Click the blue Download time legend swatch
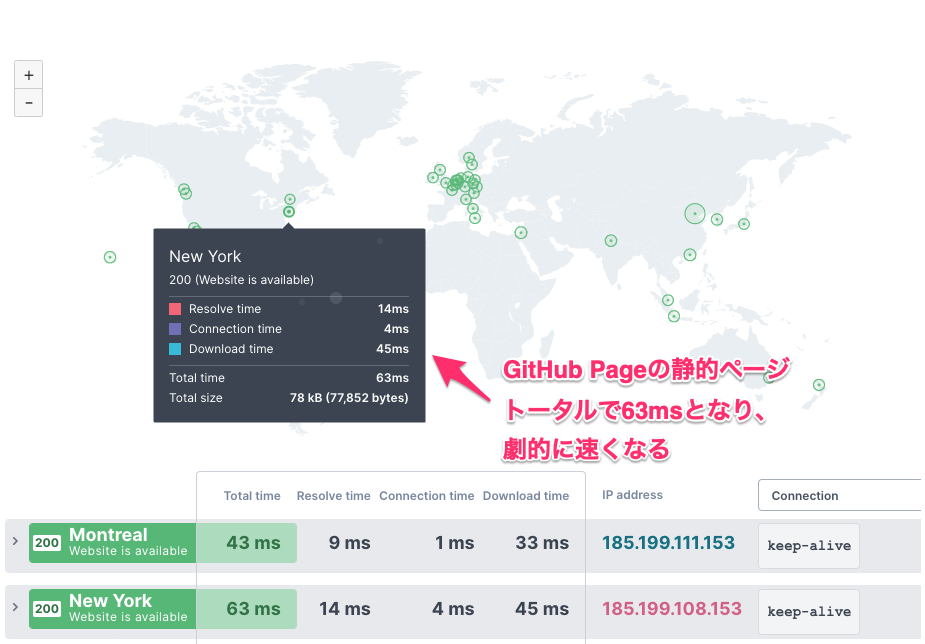 click(175, 349)
